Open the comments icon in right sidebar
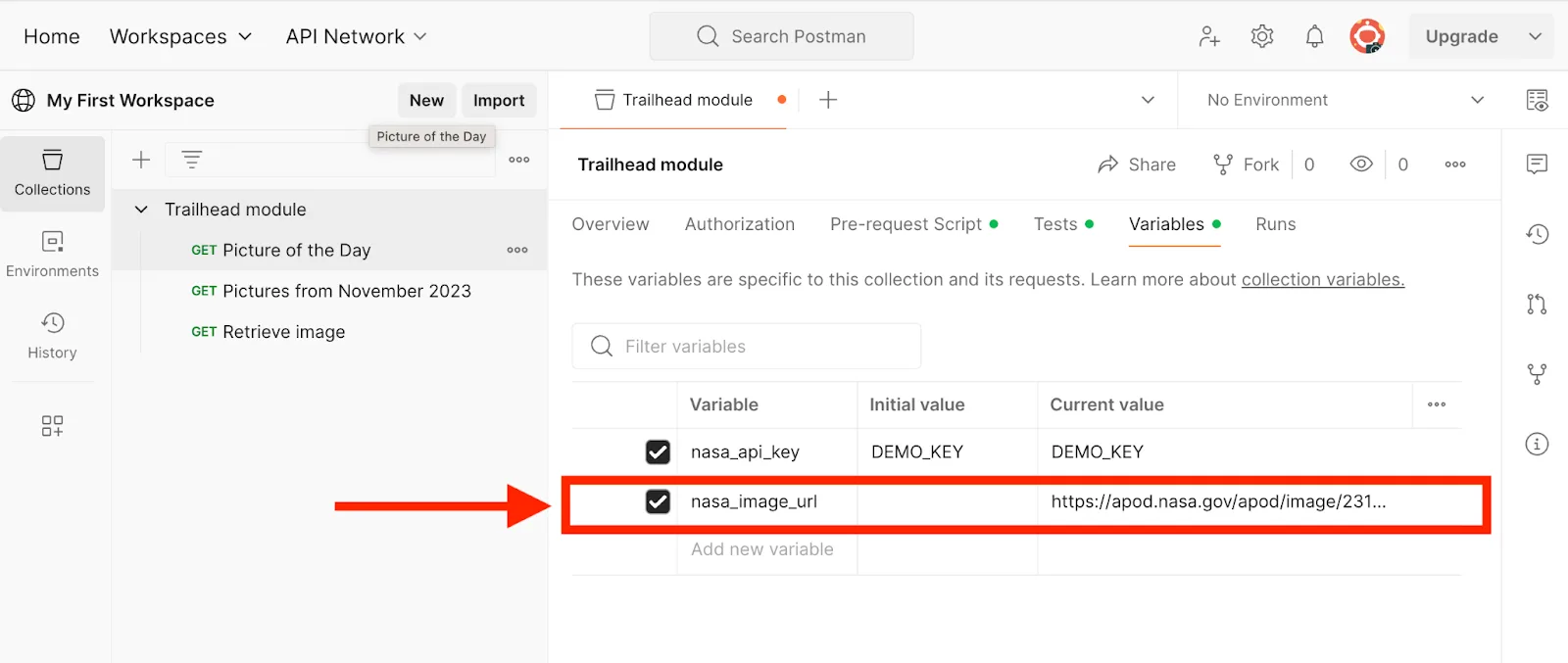This screenshot has width=1568, height=663. point(1537,164)
